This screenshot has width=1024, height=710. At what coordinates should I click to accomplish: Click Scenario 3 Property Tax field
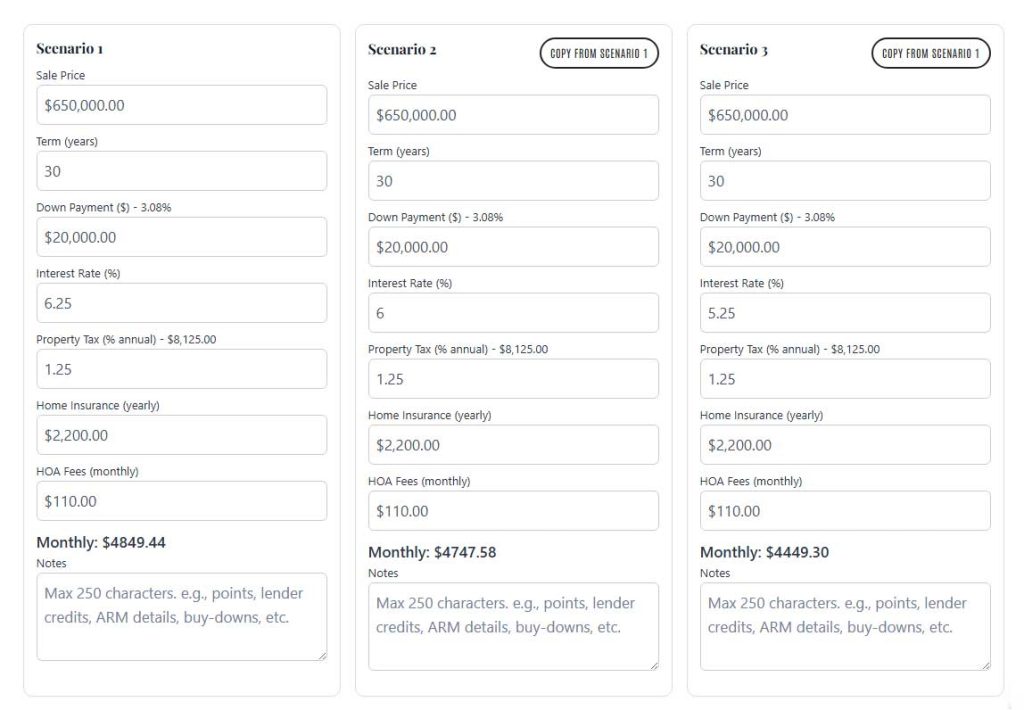tap(845, 379)
